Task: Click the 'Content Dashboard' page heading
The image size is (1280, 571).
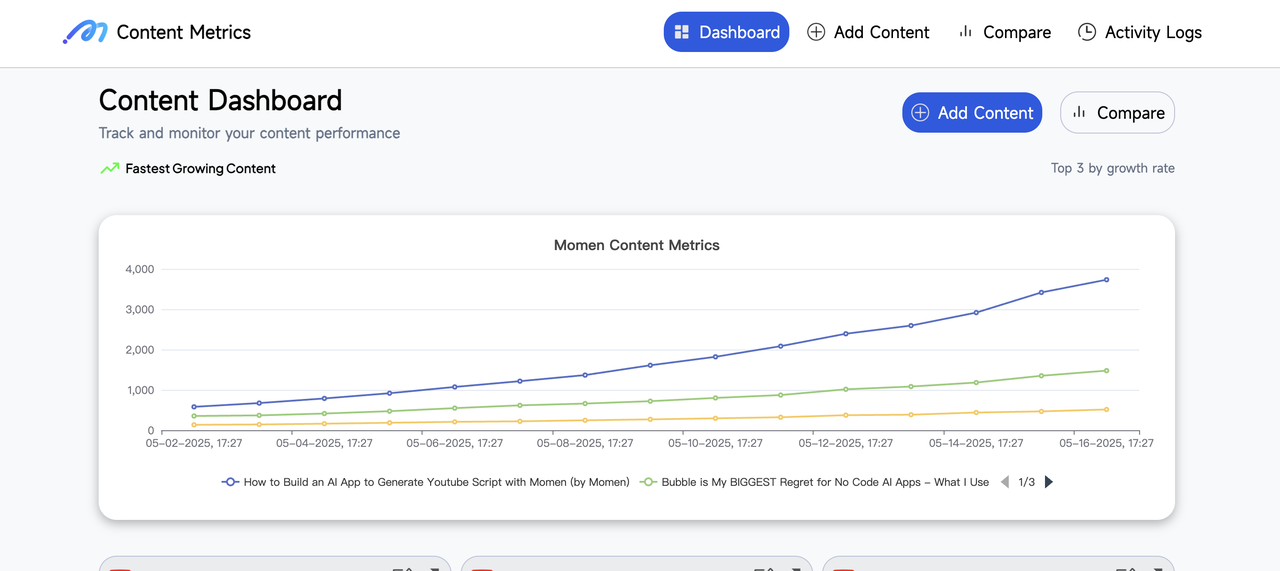Action: click(x=220, y=100)
